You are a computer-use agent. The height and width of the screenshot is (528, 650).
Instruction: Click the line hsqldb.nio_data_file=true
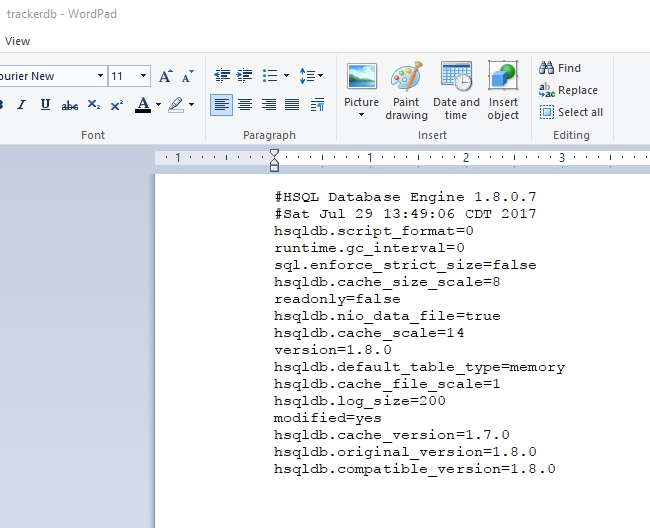387,316
